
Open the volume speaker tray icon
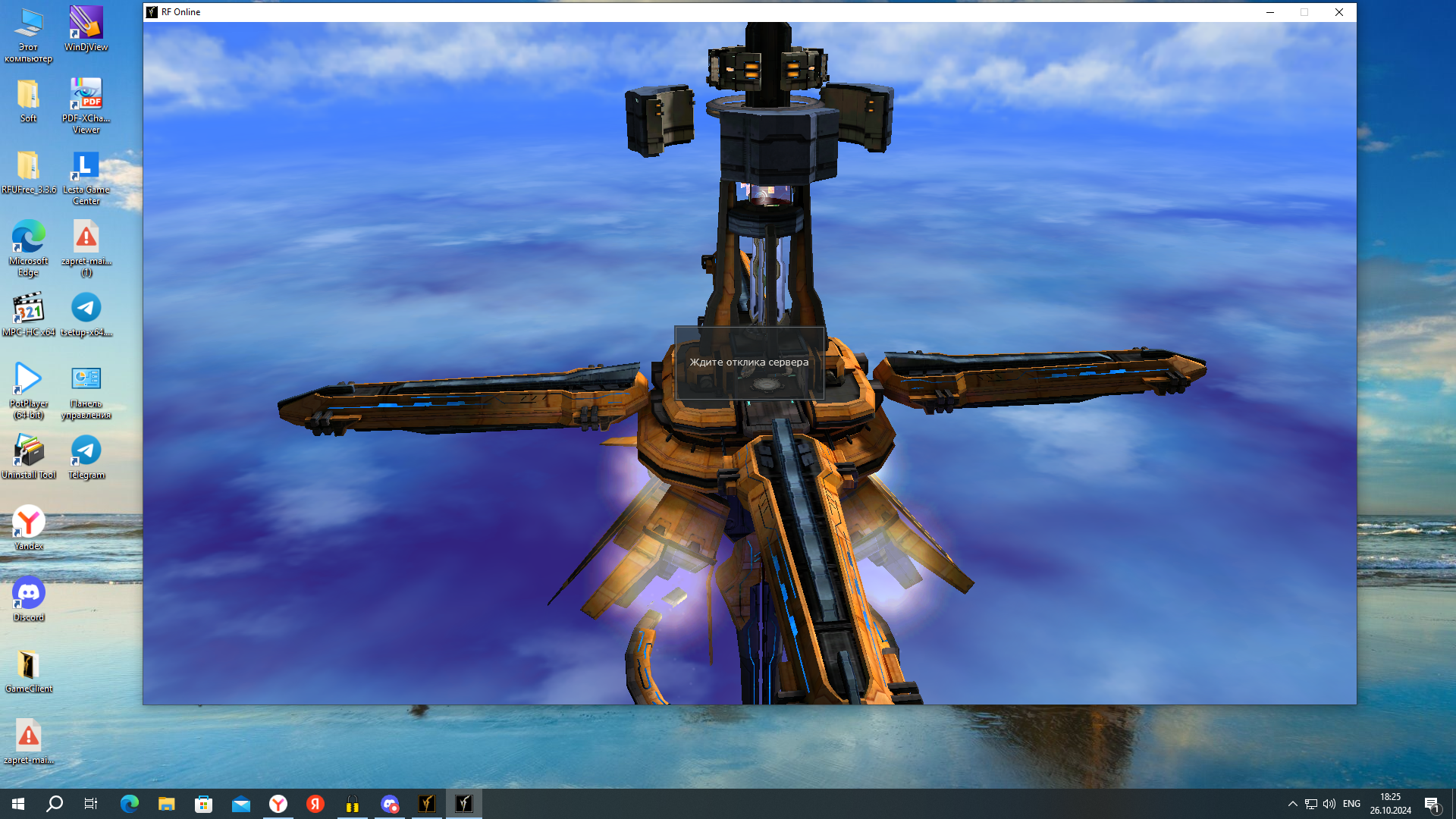point(1329,804)
